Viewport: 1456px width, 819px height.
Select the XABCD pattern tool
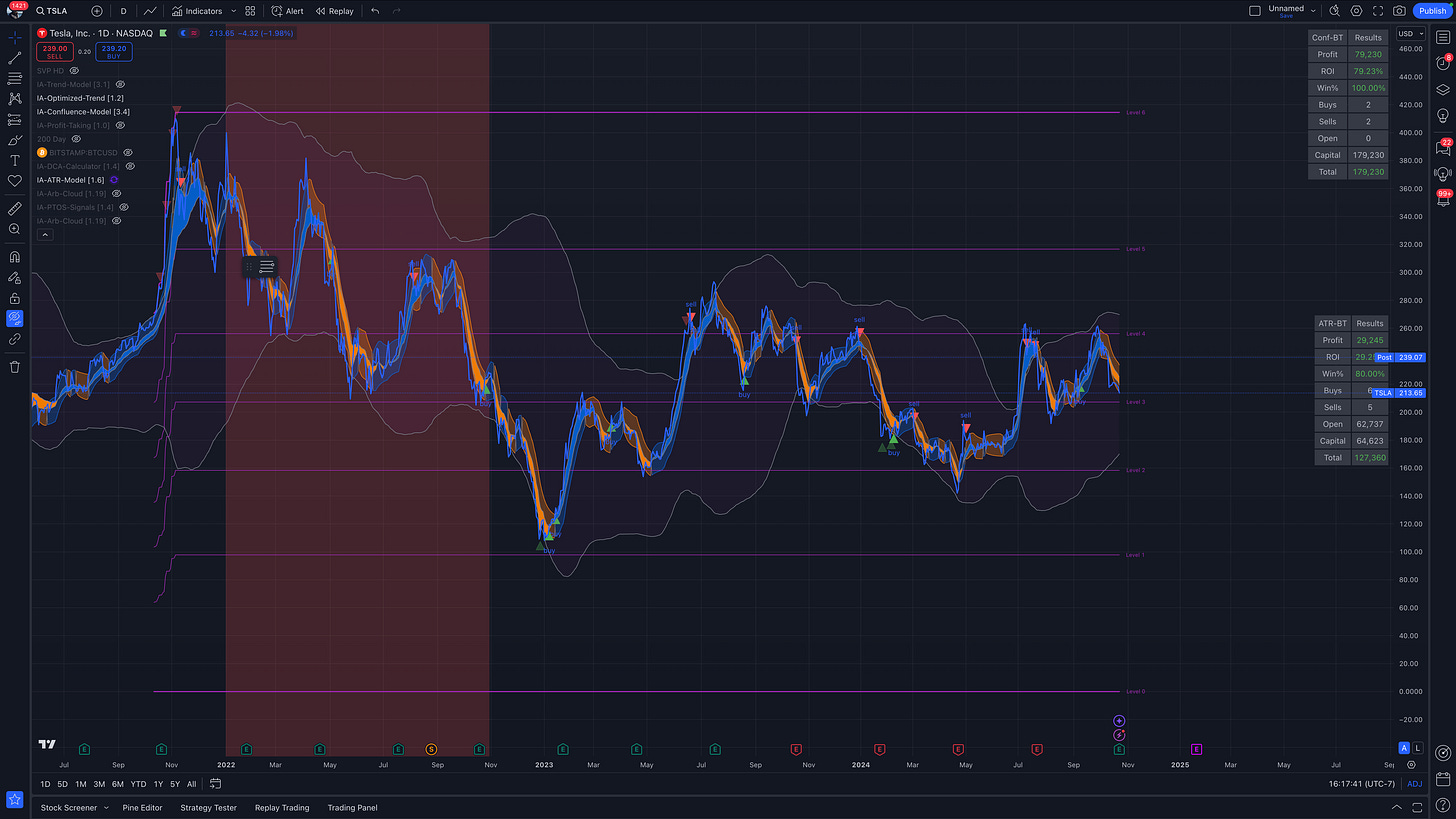[x=14, y=99]
